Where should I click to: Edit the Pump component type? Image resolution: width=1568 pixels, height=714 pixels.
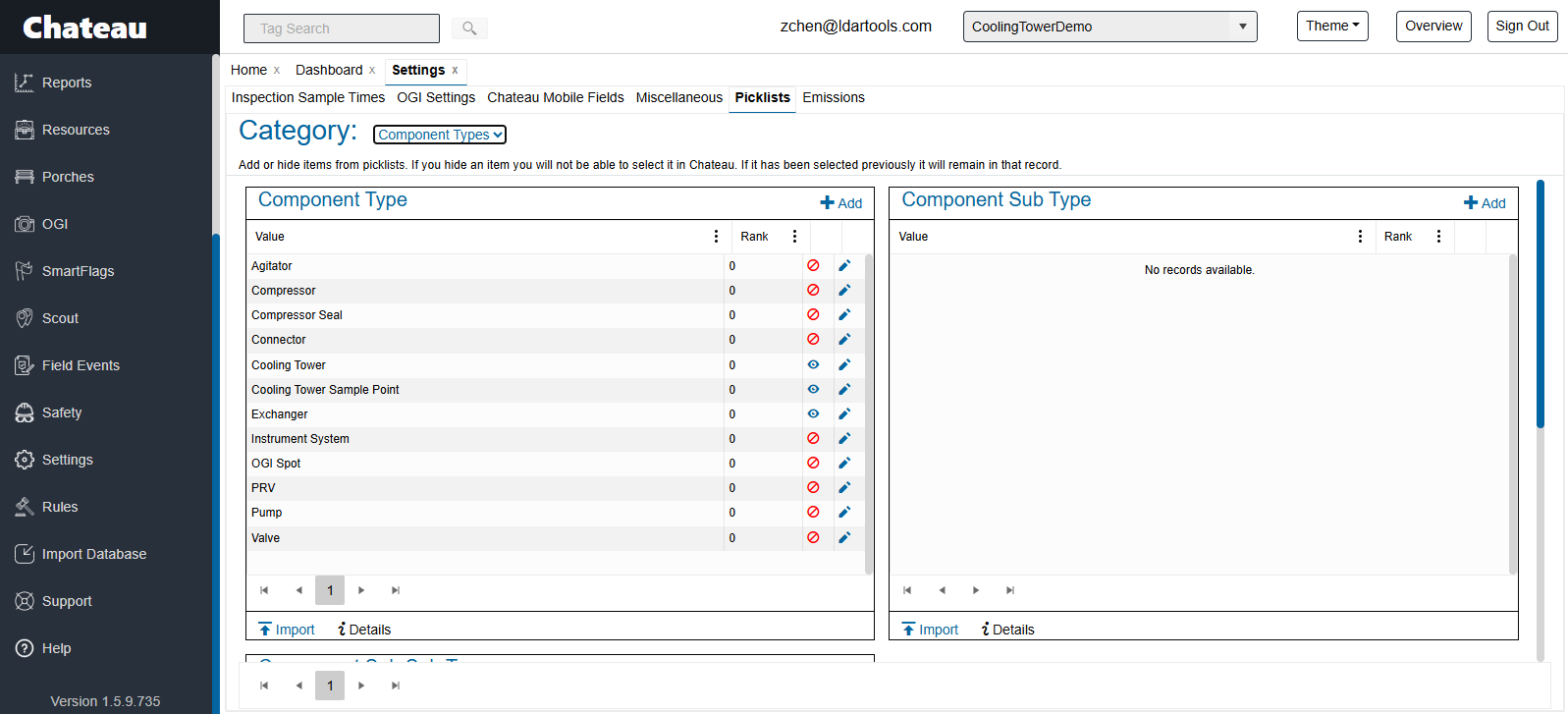click(x=844, y=512)
